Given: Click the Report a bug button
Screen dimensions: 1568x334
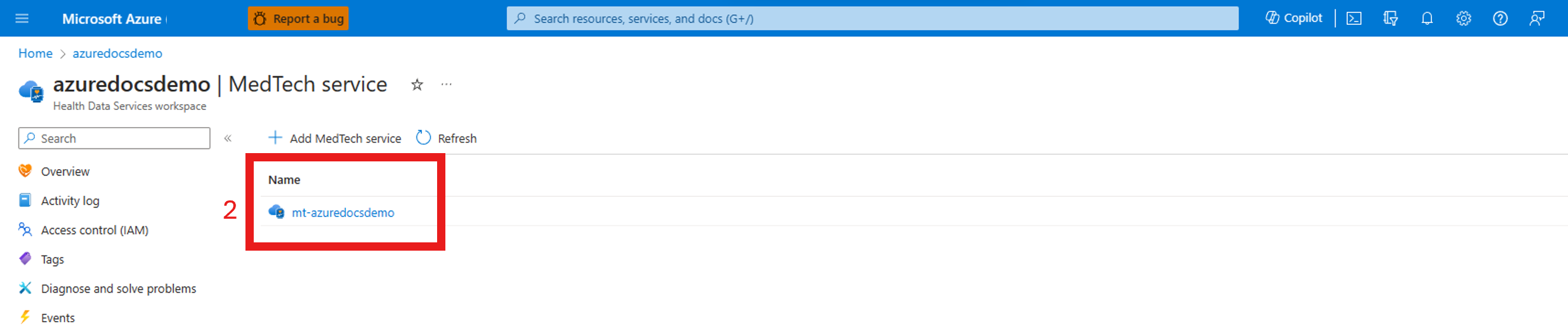Looking at the screenshot, I should click(298, 18).
